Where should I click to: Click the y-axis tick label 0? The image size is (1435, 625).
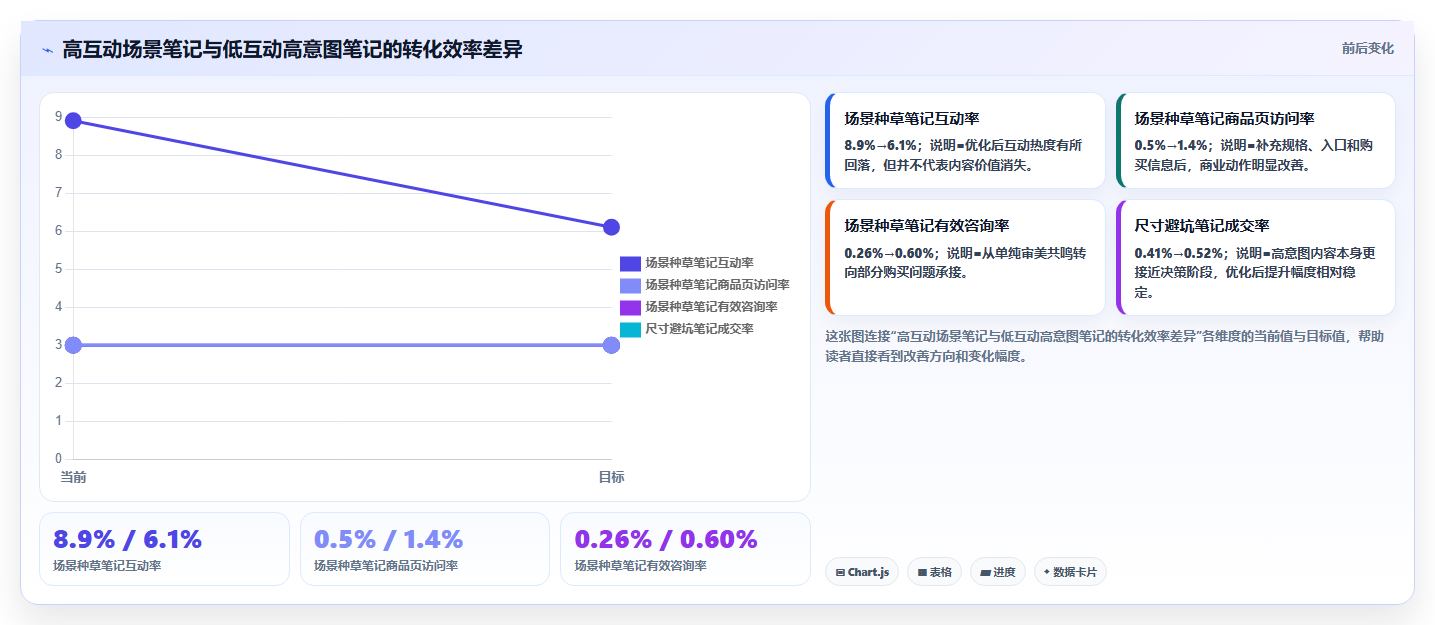[59, 459]
